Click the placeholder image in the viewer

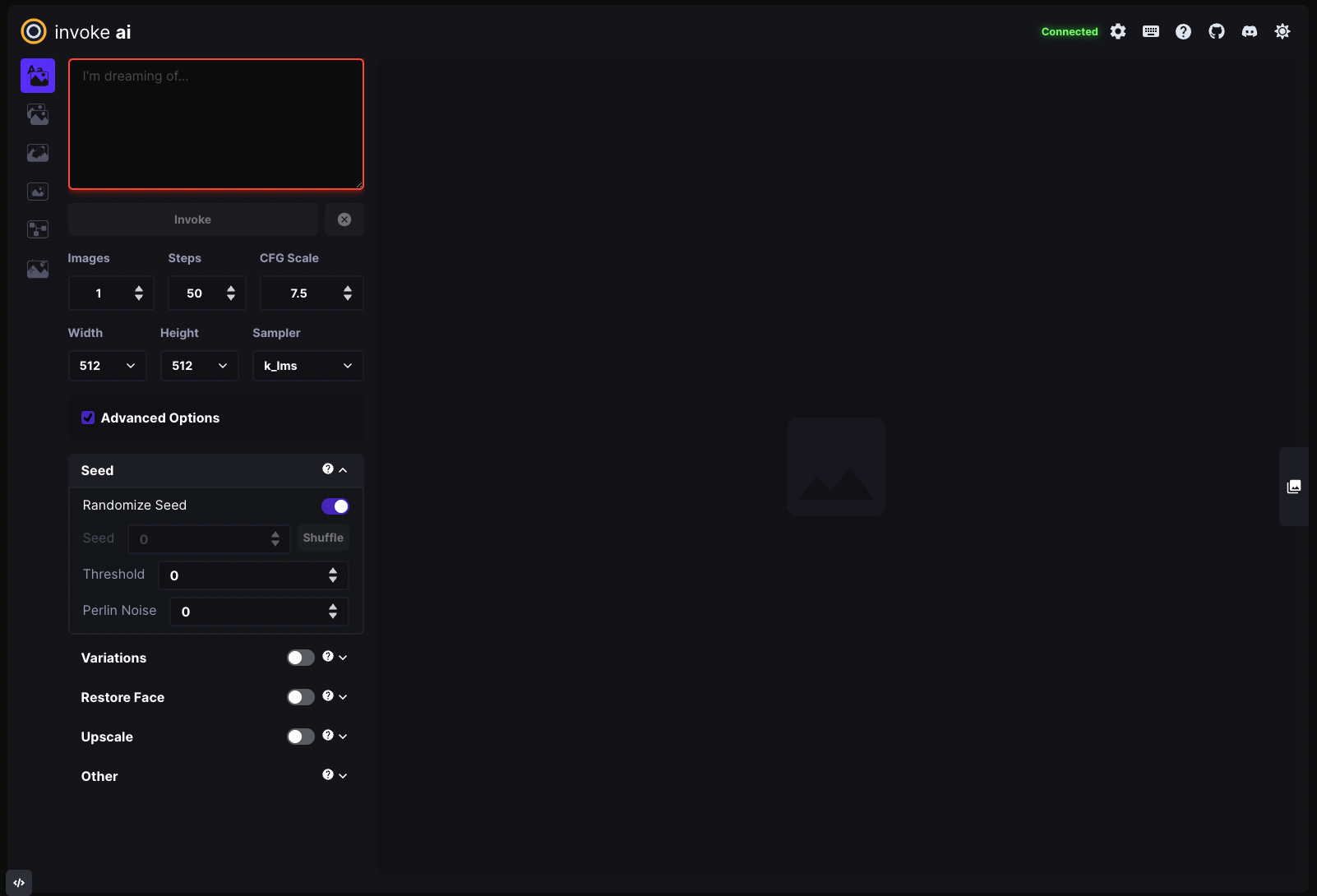(x=836, y=467)
